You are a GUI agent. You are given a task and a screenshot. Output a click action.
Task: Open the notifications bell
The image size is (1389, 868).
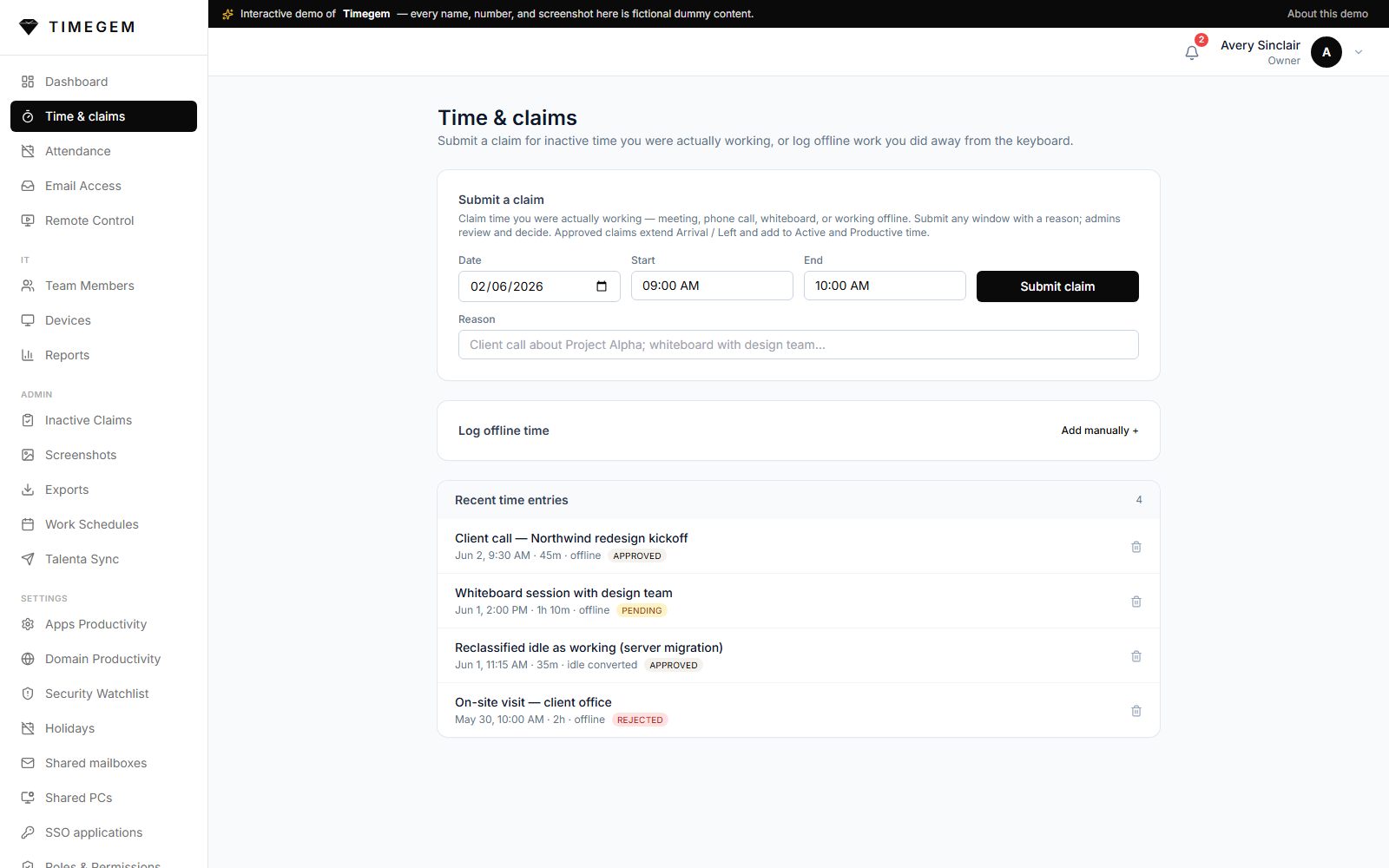click(1192, 52)
